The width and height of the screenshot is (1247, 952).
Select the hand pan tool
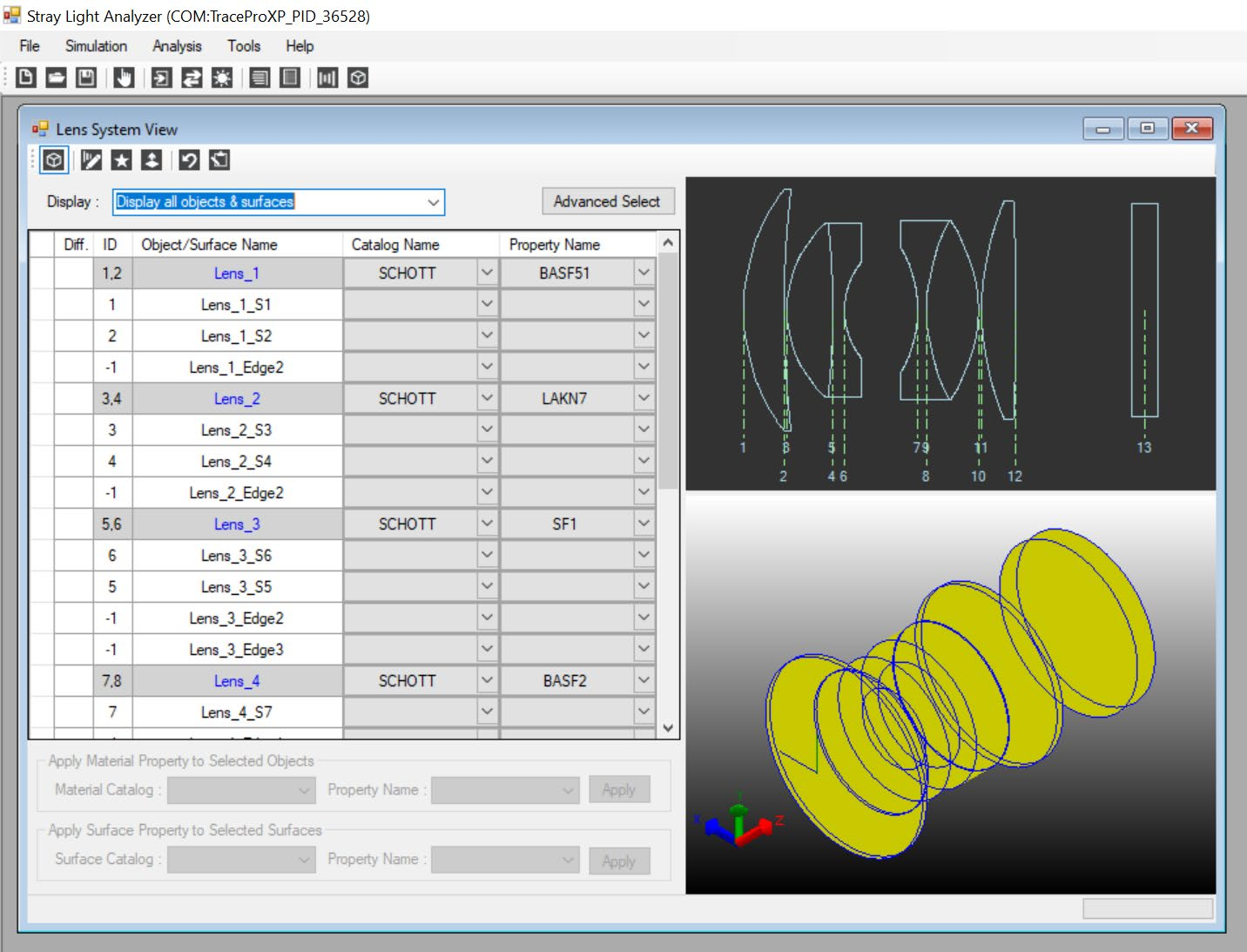pyautogui.click(x=124, y=78)
